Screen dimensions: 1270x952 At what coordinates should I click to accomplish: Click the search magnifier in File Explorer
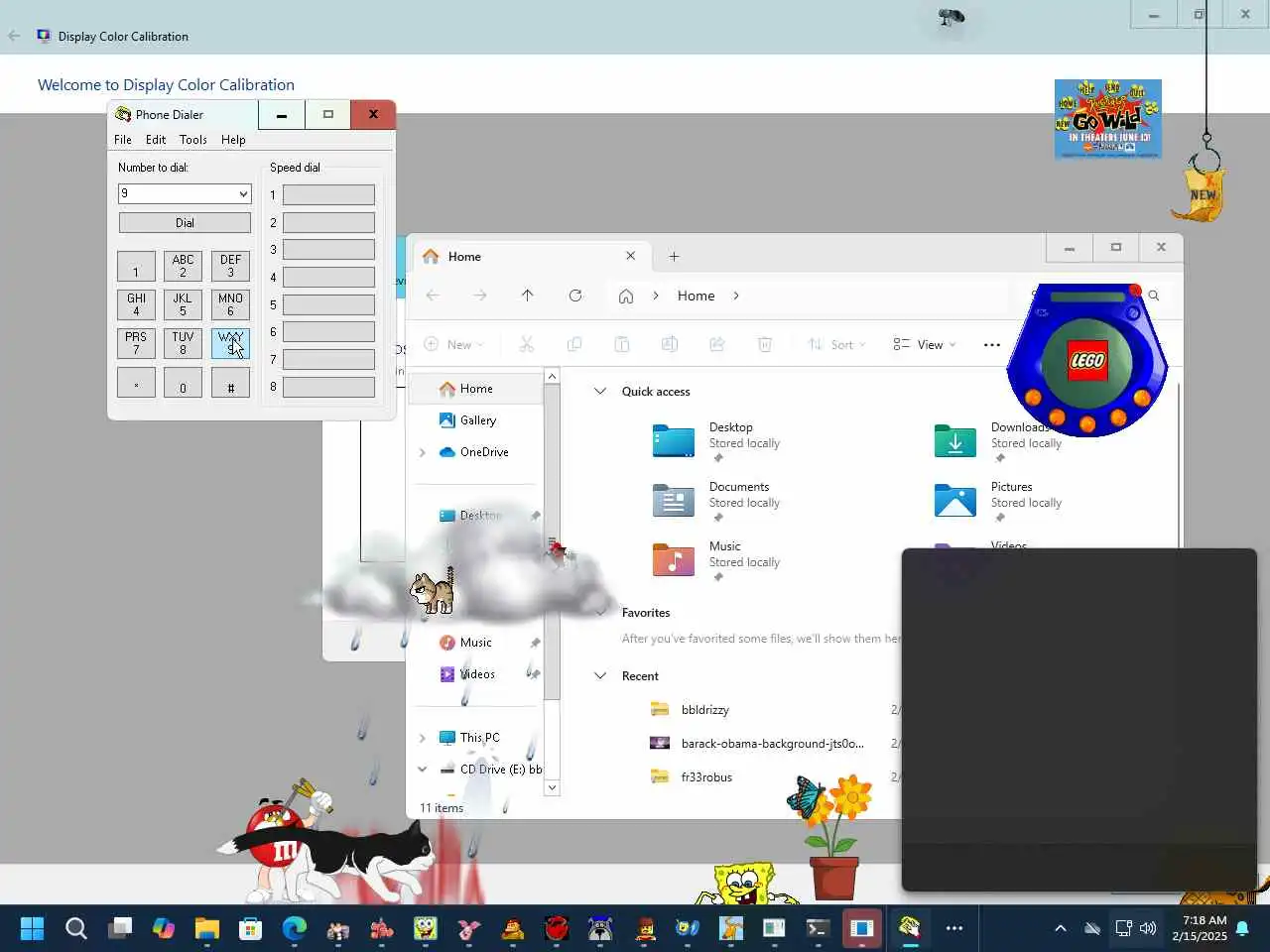(x=1154, y=296)
